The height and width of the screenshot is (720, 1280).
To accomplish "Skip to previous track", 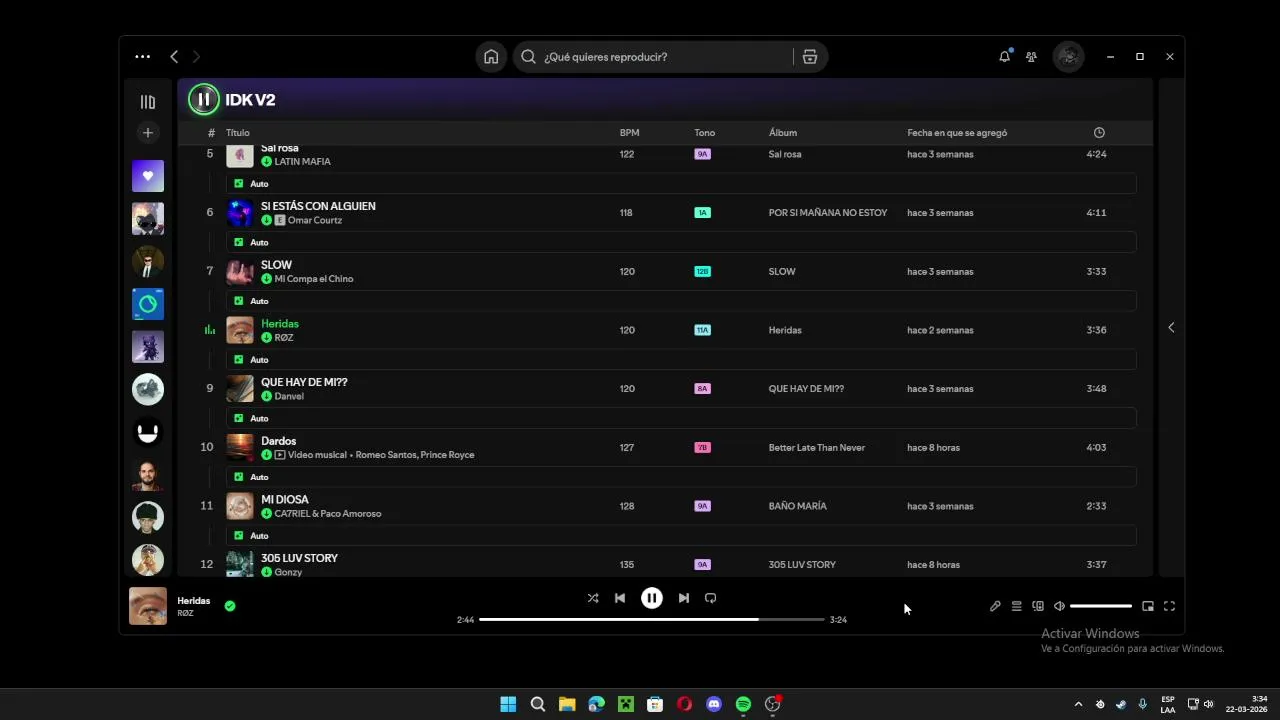I will pos(620,598).
